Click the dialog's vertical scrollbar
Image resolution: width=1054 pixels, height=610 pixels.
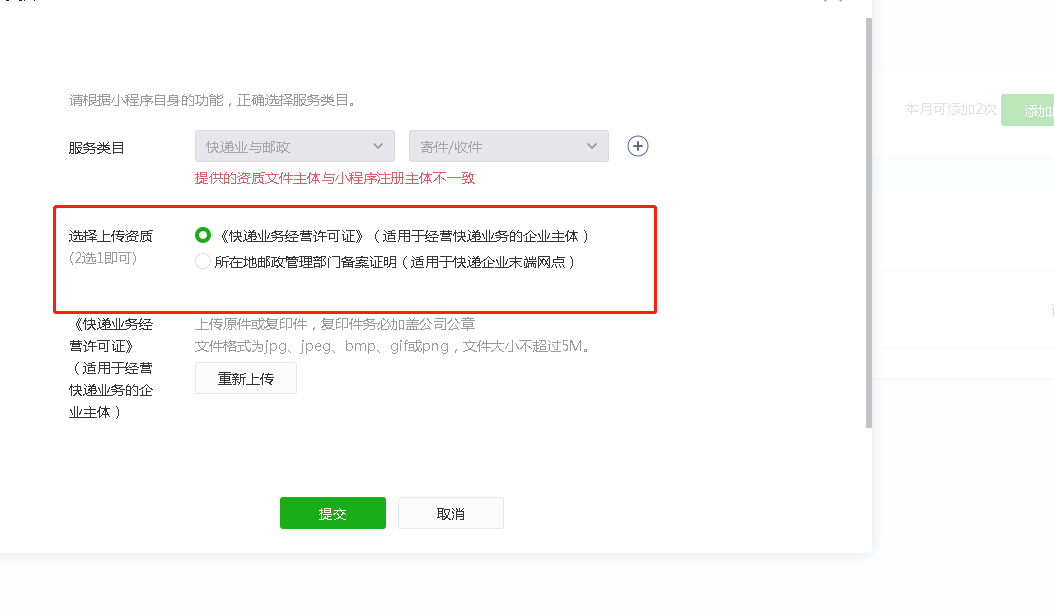point(868,222)
